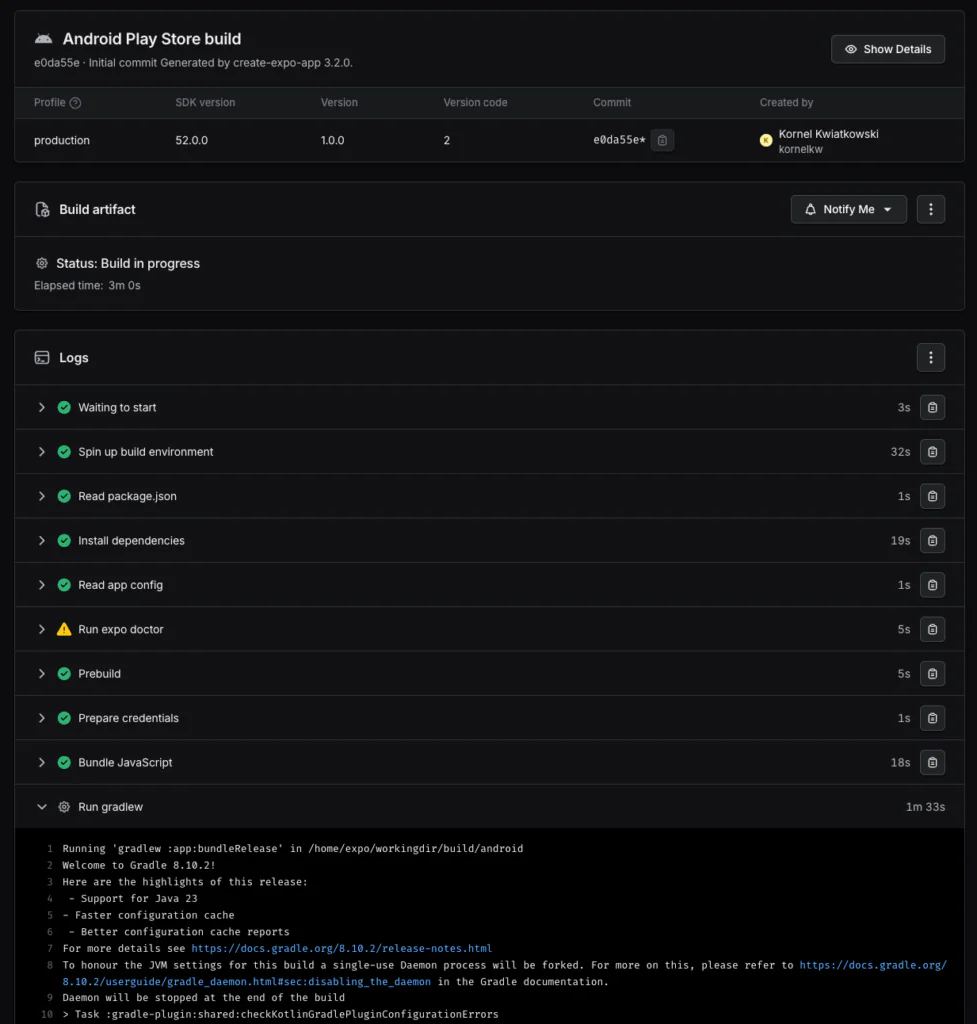Image resolution: width=977 pixels, height=1024 pixels.
Task: Copy the Install dependencies log
Action: click(932, 541)
